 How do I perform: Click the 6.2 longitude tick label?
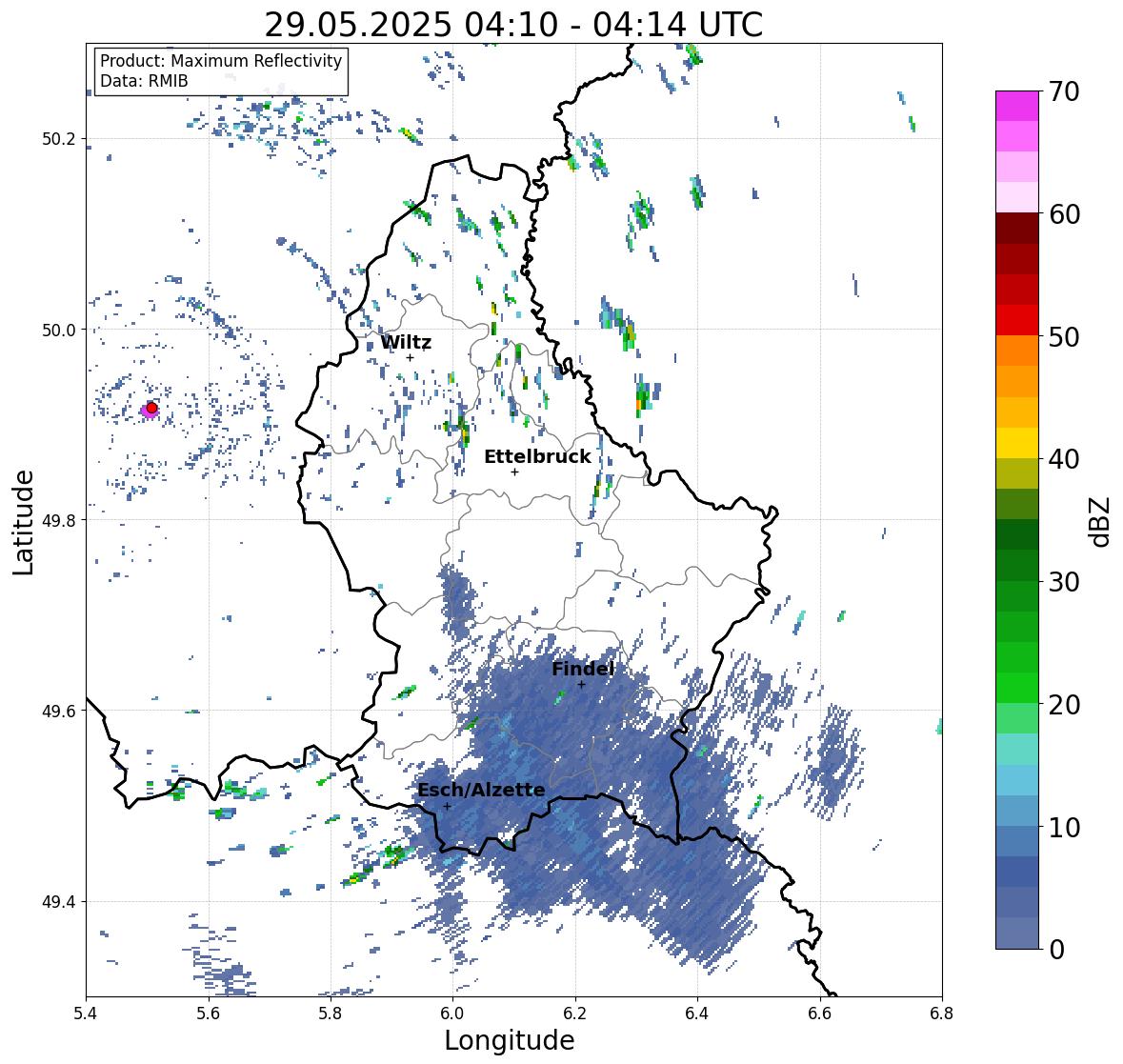coord(575,1014)
